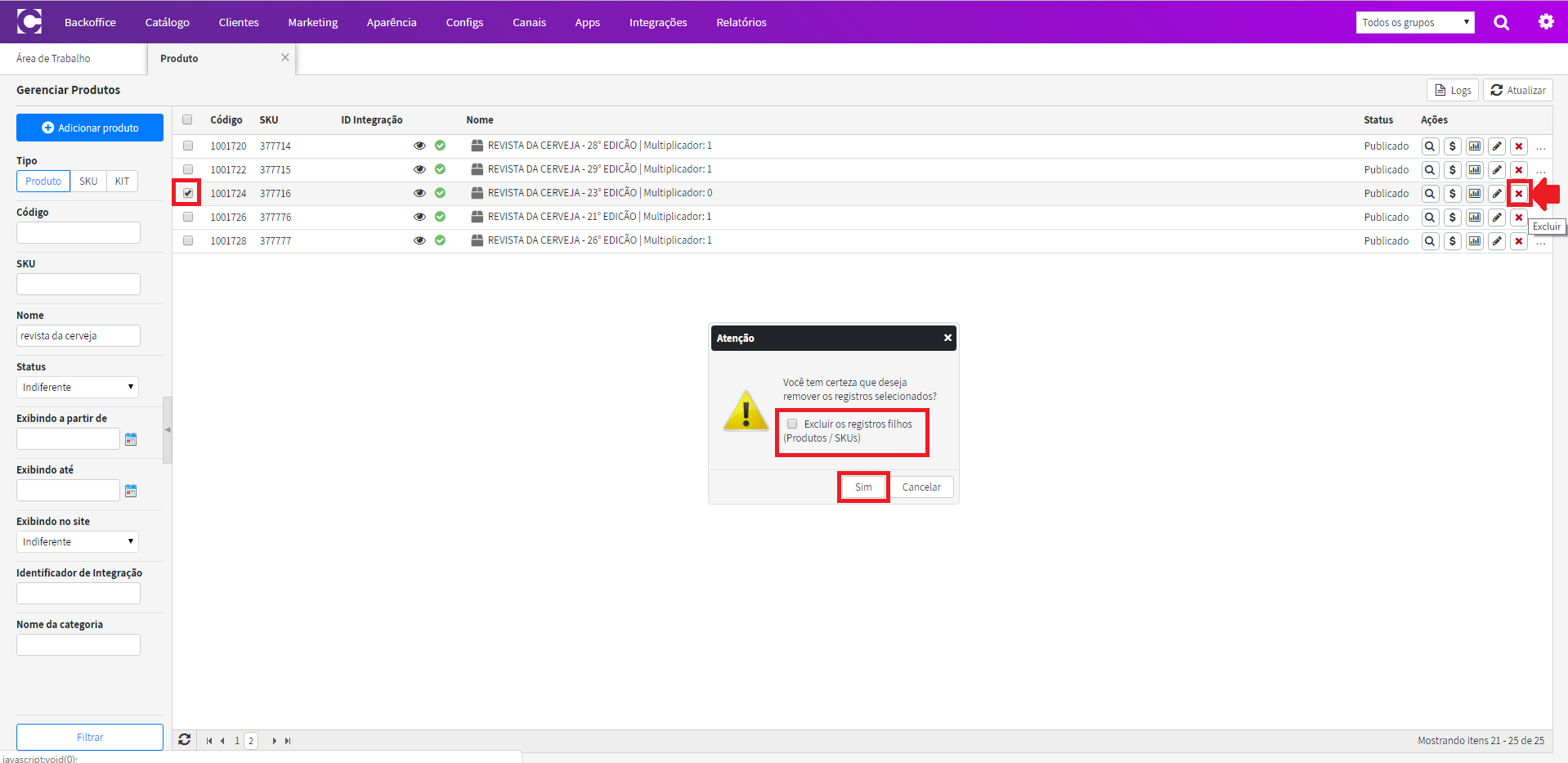The width and height of the screenshot is (1568, 763).
Task: Select the KIT type filter
Action: [122, 182]
